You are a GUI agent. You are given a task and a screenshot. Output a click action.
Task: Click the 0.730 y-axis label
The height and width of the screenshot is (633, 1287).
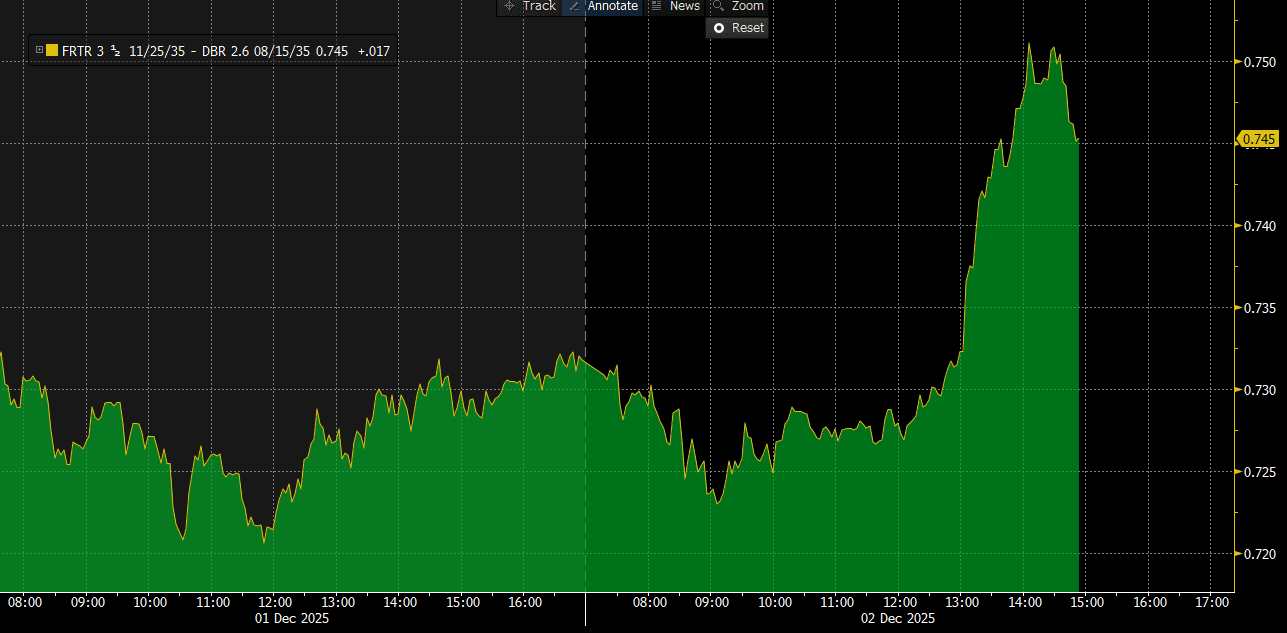pyautogui.click(x=1259, y=390)
